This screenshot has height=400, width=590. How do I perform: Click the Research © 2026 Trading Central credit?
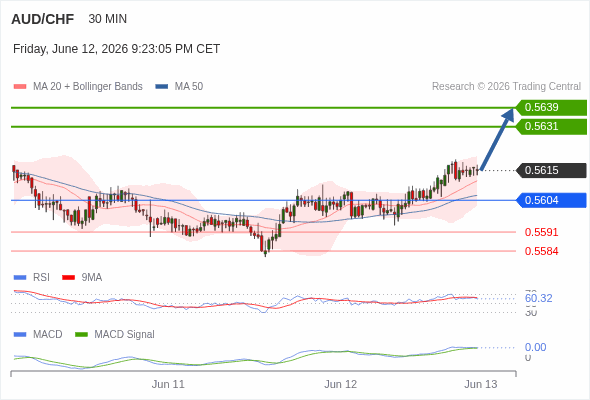(x=506, y=87)
